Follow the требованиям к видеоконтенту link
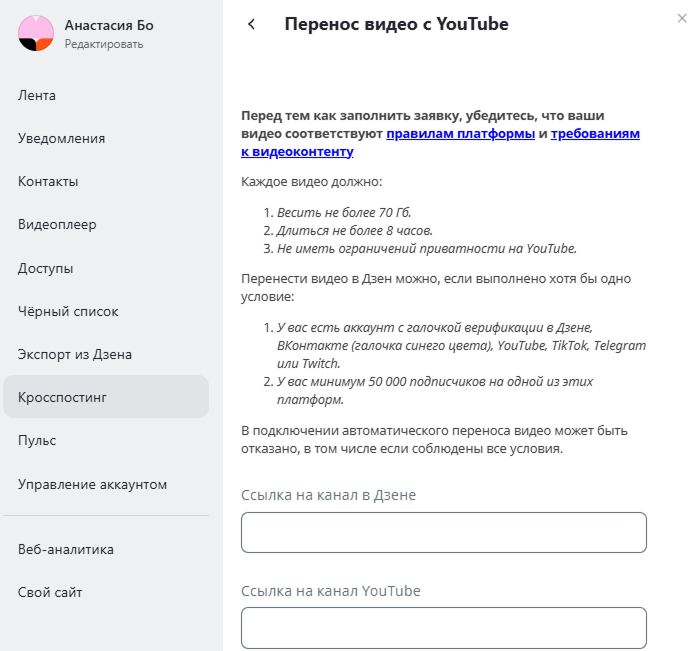This screenshot has width=691, height=651. 596,134
